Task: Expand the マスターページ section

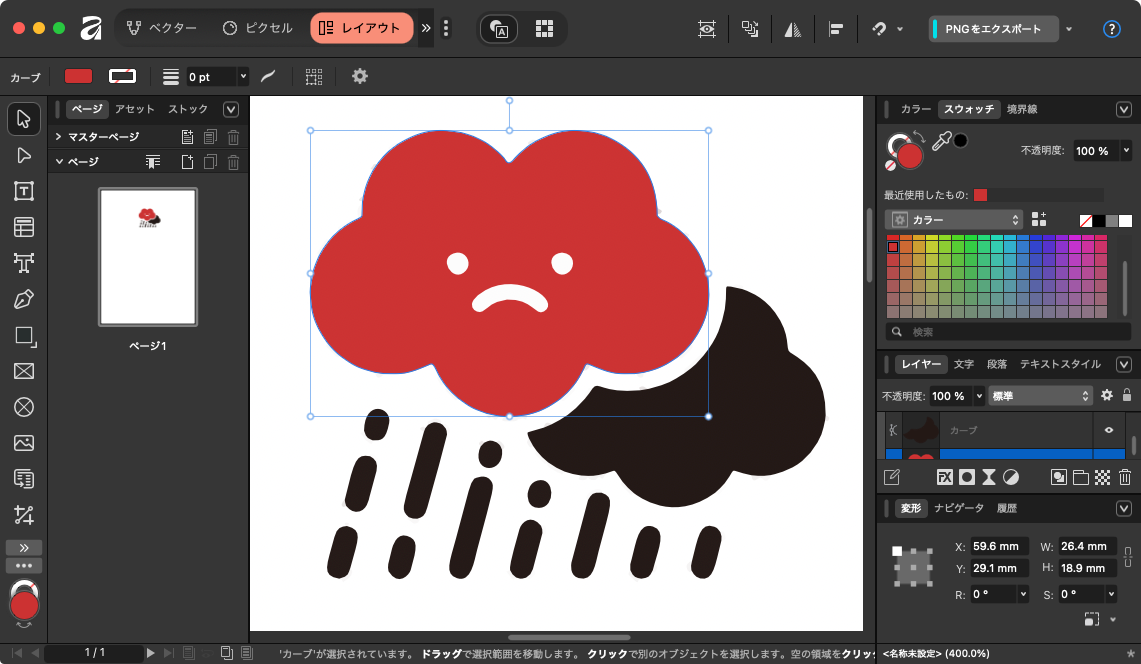Action: click(x=59, y=137)
